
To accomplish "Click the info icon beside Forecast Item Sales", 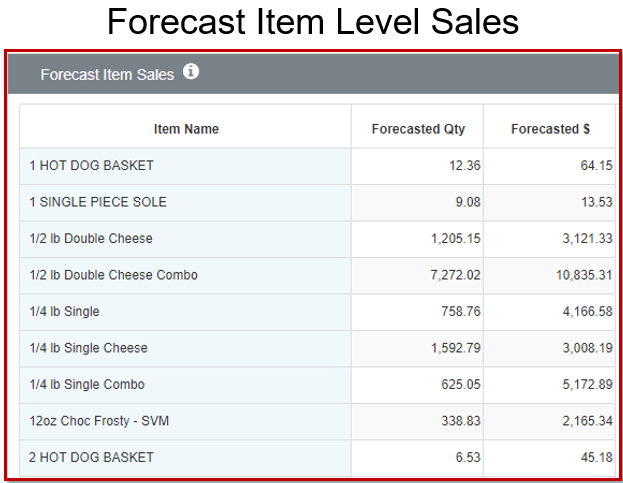I will pyautogui.click(x=191, y=72).
